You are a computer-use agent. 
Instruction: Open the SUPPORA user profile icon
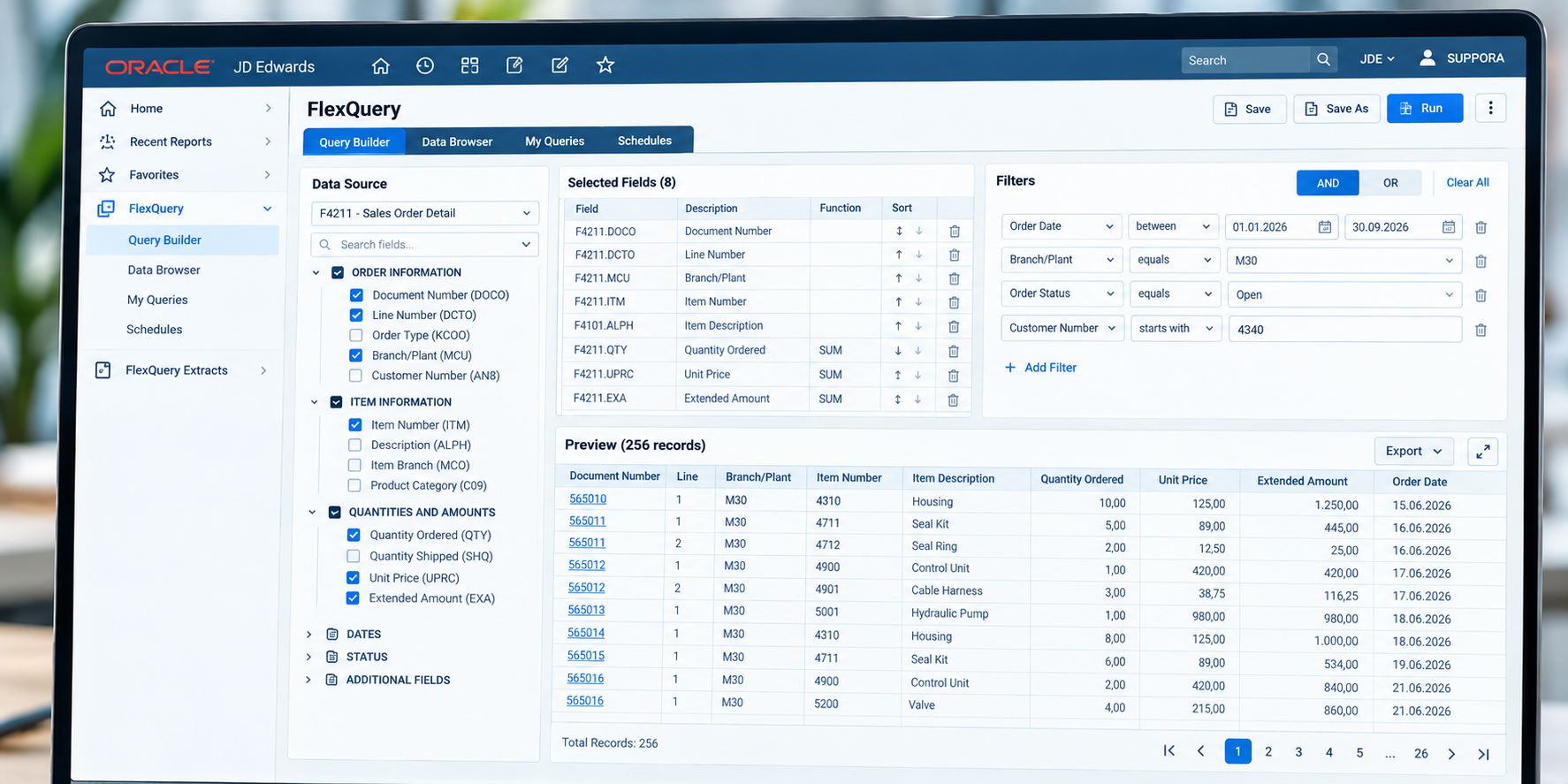tap(1427, 57)
